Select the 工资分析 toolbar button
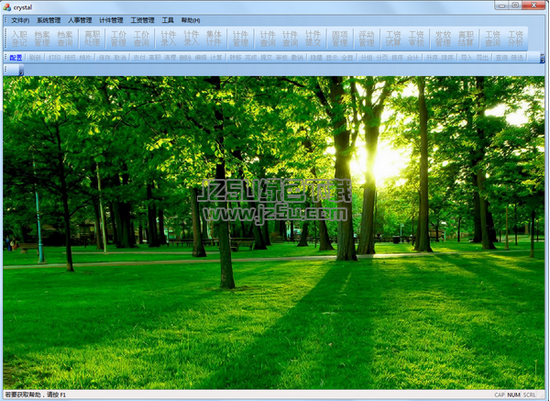Screen dimensions: 550x401 [516, 39]
